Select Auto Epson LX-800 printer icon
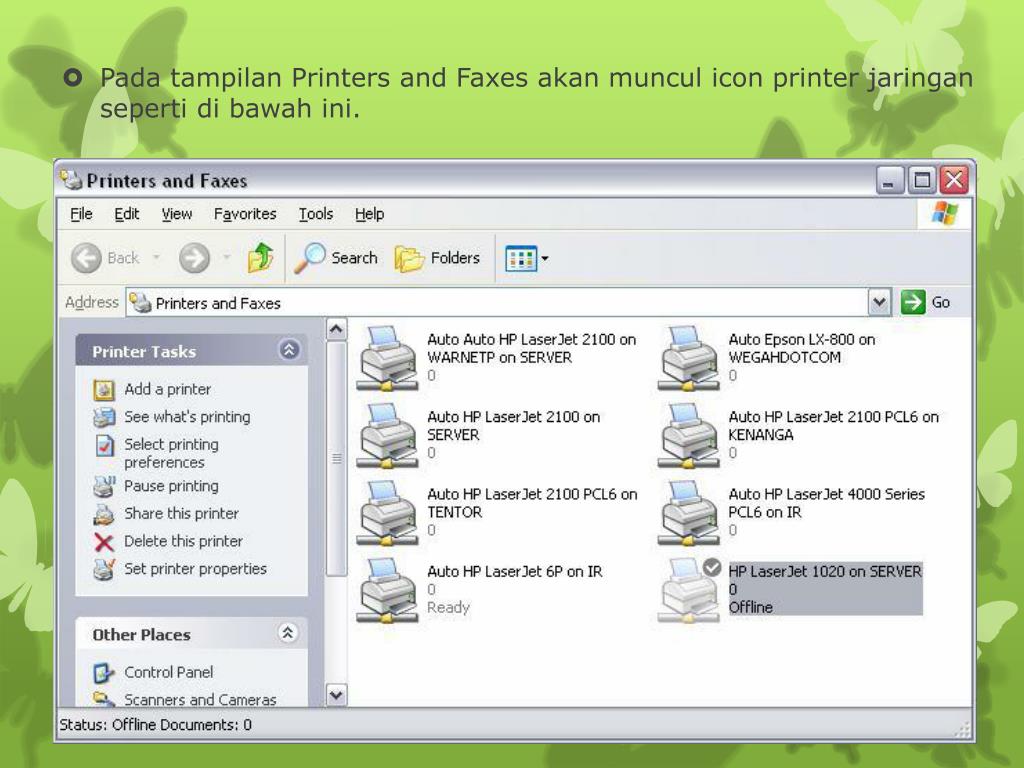The height and width of the screenshot is (768, 1024). [688, 358]
